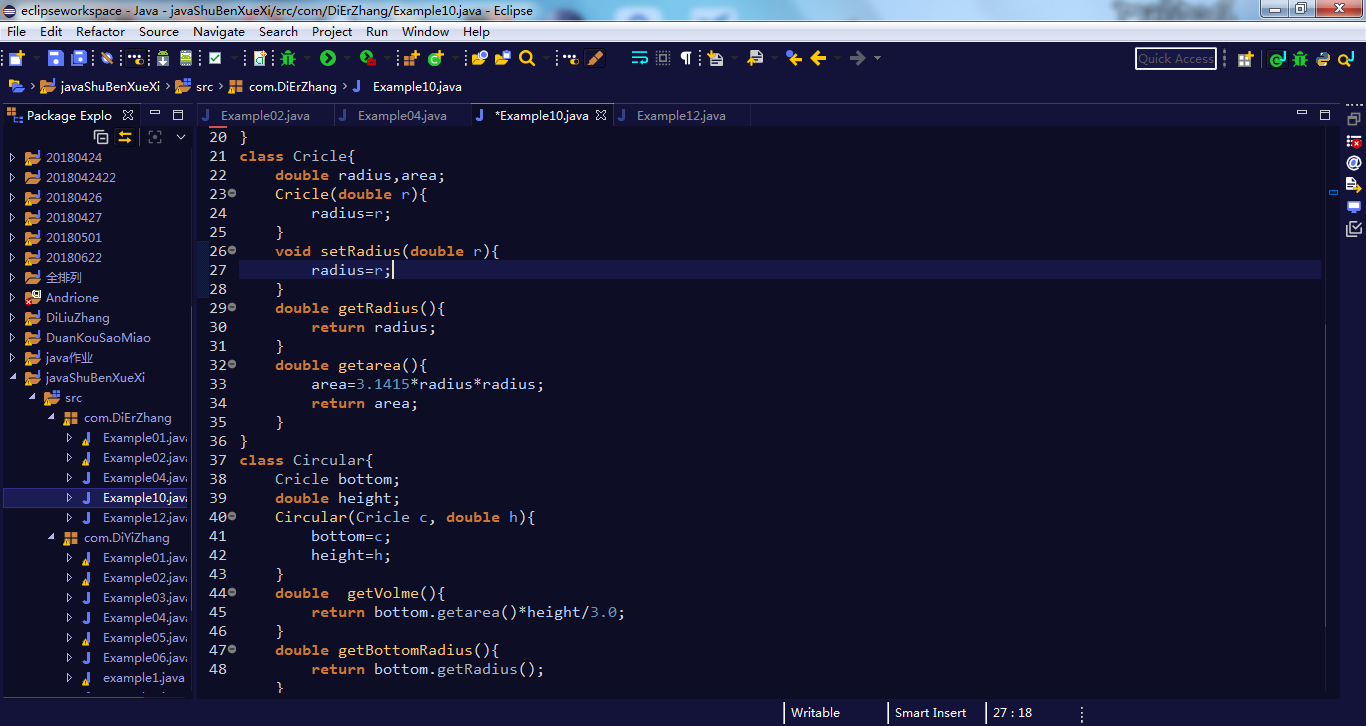Viewport: 1366px width, 726px height.
Task: Toggle Mark Occurrences highlighter
Action: (595, 58)
